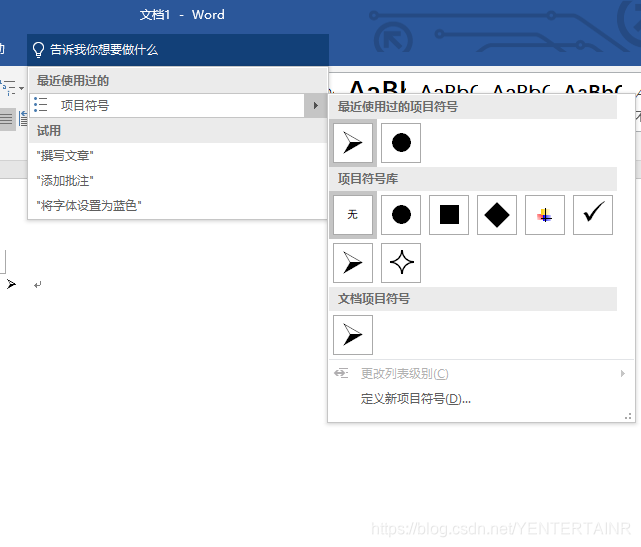Select arrow bullet under 文档项目符号

(x=353, y=335)
